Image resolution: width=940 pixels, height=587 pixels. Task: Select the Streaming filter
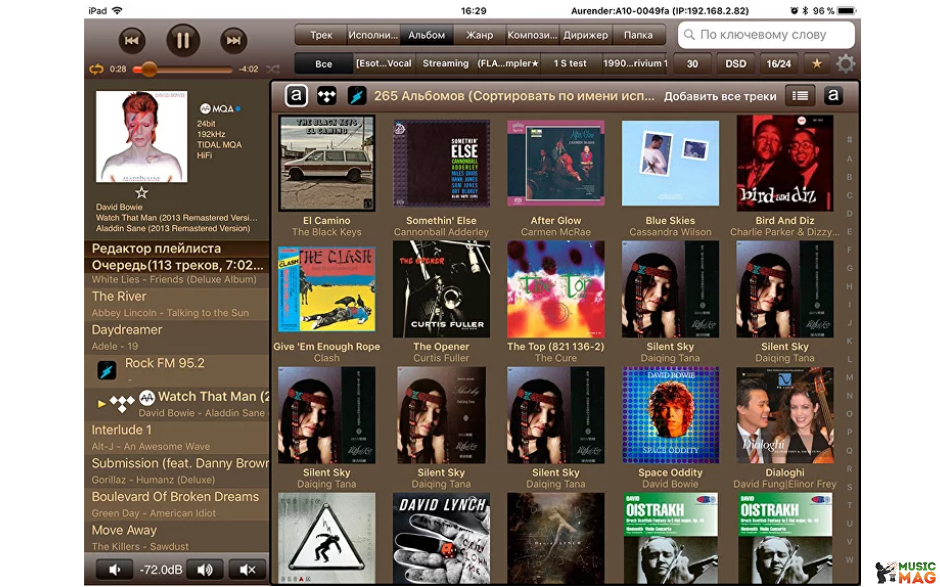pyautogui.click(x=445, y=64)
